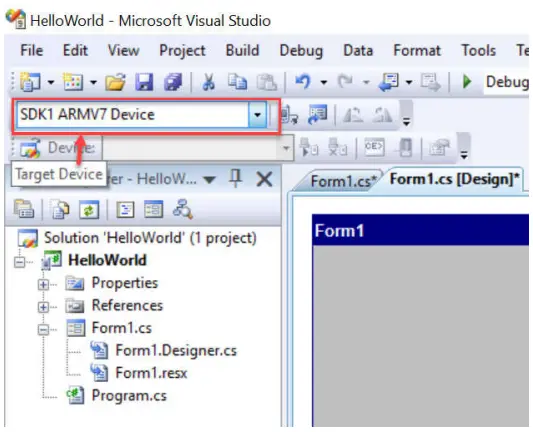Pin the Solution Explorer with the auto-hide pushpin

236,178
